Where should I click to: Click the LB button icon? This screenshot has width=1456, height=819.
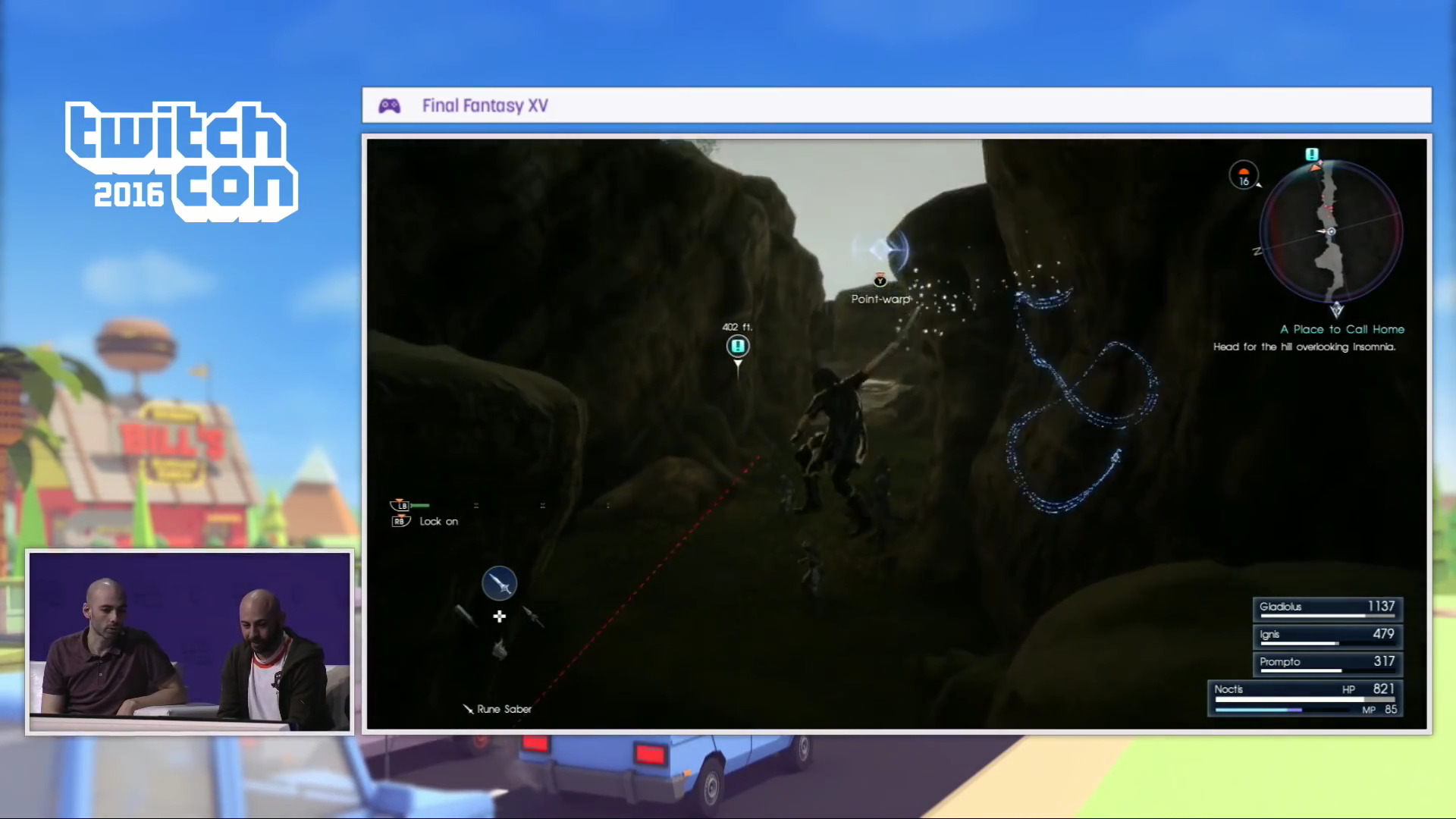point(400,505)
